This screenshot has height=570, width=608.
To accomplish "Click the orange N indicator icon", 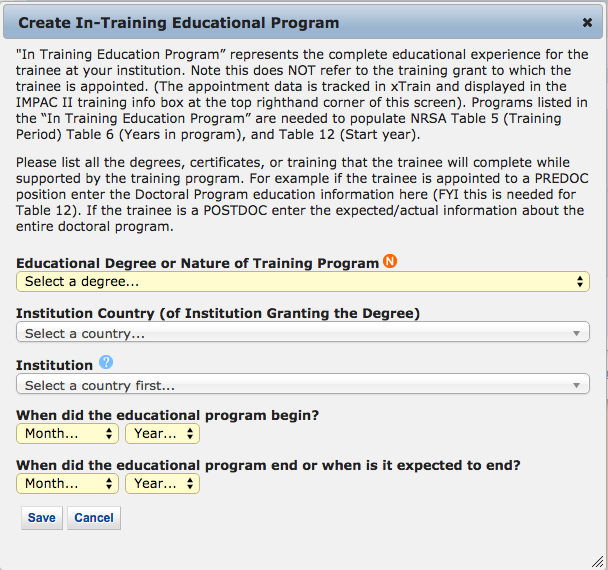I will 390,262.
